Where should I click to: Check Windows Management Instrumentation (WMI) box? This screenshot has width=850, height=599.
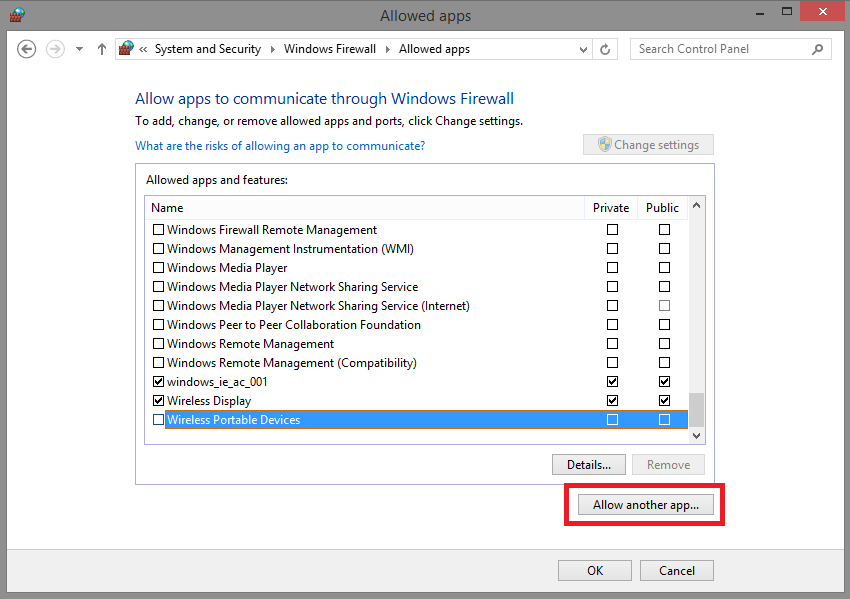pyautogui.click(x=158, y=249)
